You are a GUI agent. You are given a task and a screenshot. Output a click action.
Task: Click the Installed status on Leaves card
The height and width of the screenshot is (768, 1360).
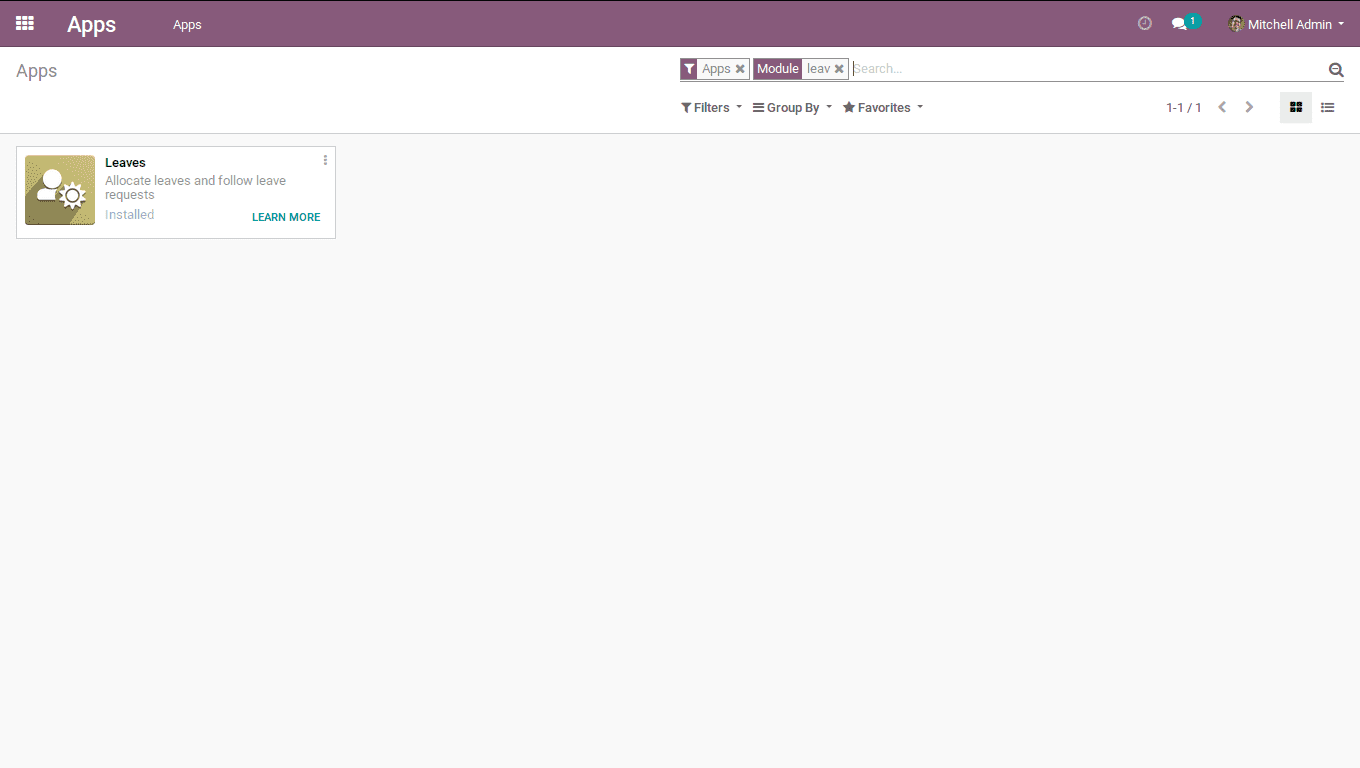tap(129, 215)
